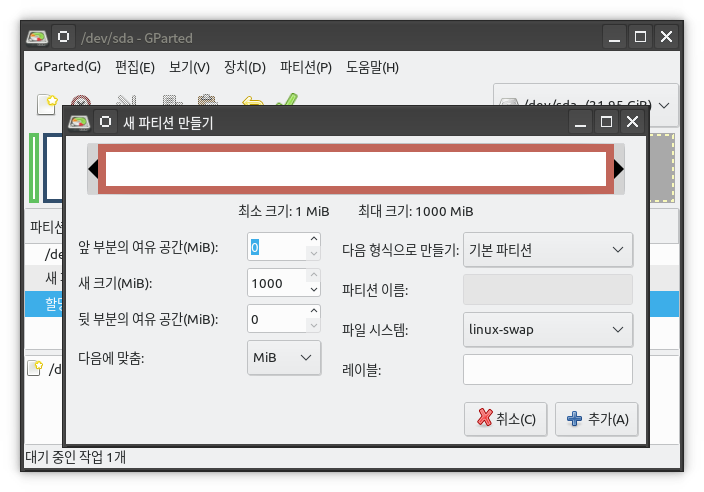Click the 취소(C) cancel button
The image size is (704, 492).
(506, 419)
